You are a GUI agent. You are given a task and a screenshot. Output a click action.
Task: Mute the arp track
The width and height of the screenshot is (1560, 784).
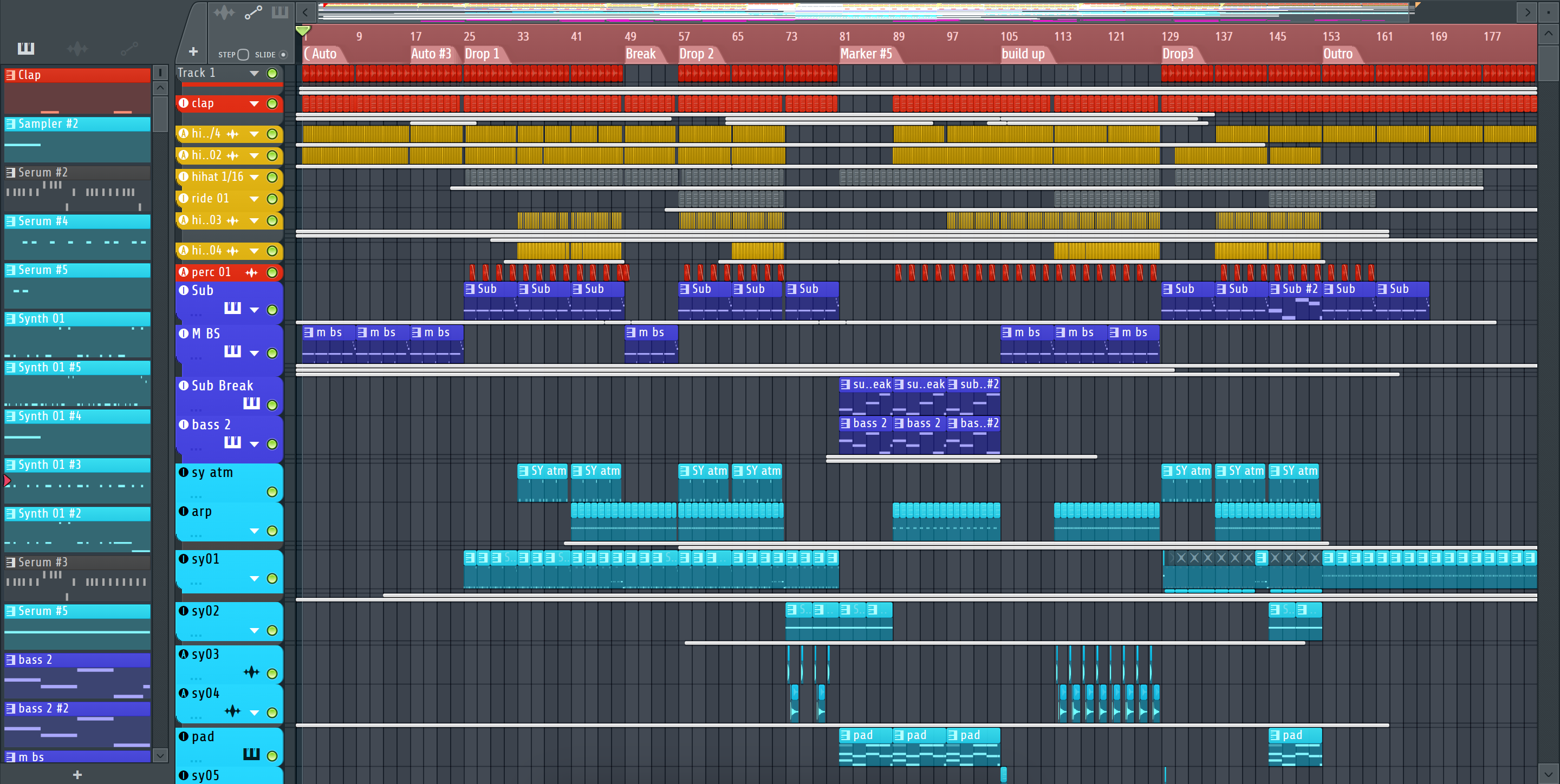point(272,531)
